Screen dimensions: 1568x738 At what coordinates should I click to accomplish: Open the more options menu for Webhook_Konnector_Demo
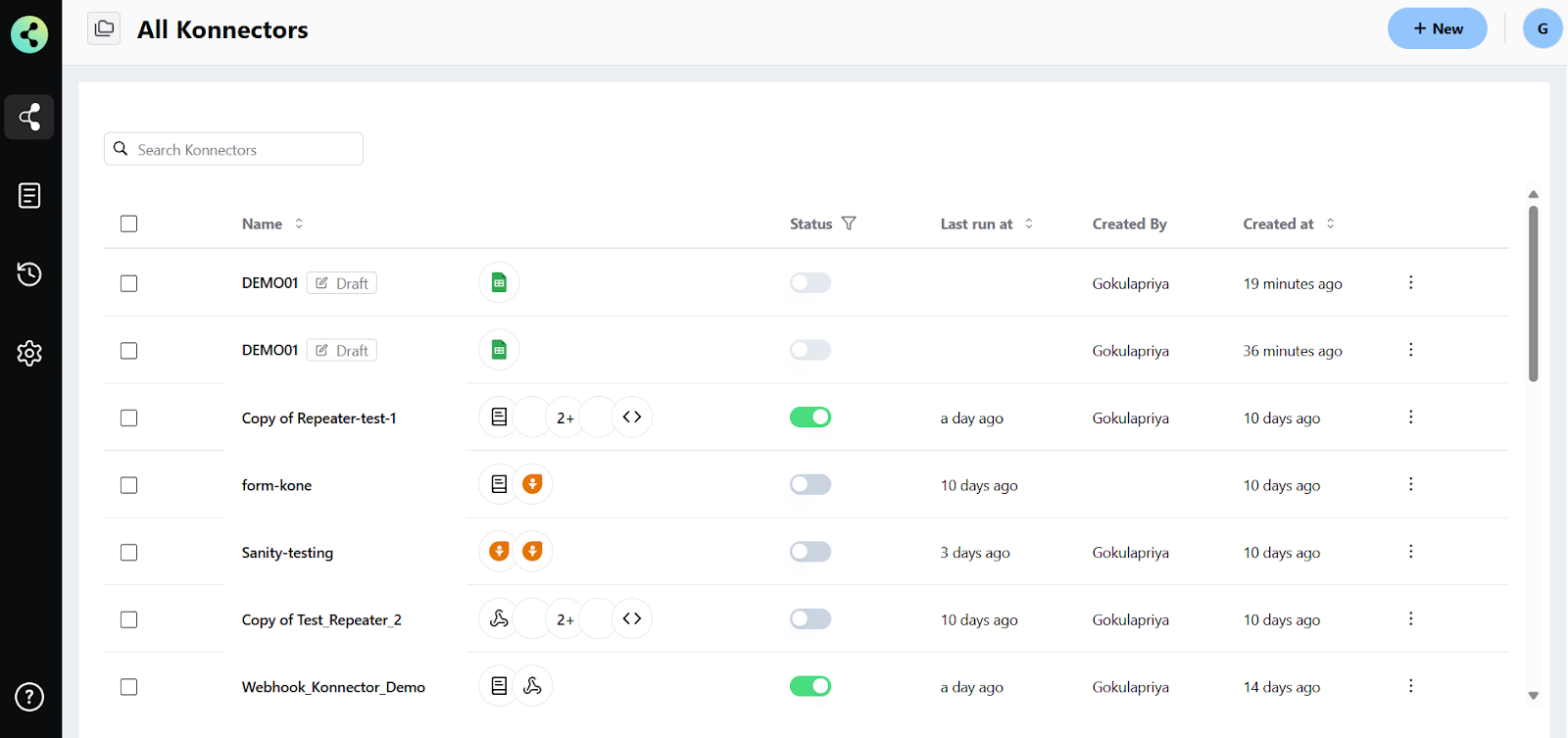pos(1411,686)
